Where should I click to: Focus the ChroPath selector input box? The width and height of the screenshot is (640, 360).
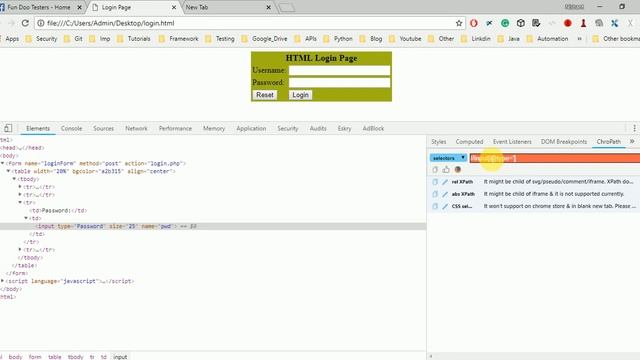coord(555,158)
